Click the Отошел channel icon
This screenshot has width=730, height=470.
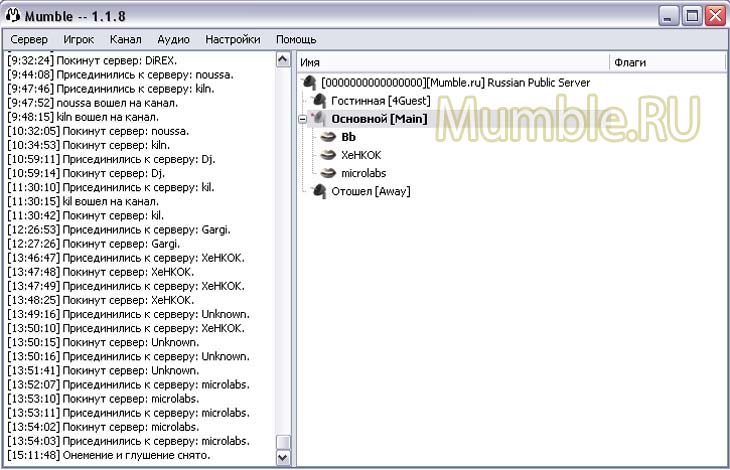pyautogui.click(x=319, y=191)
